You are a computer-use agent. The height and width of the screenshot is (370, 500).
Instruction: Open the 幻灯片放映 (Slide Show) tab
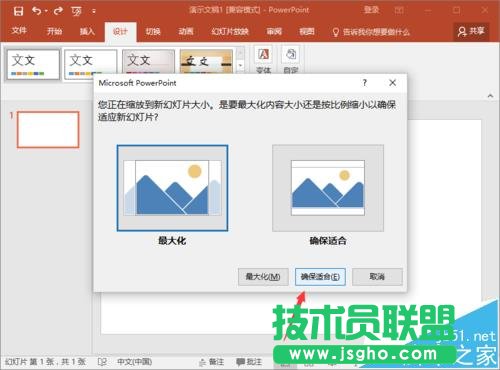230,31
